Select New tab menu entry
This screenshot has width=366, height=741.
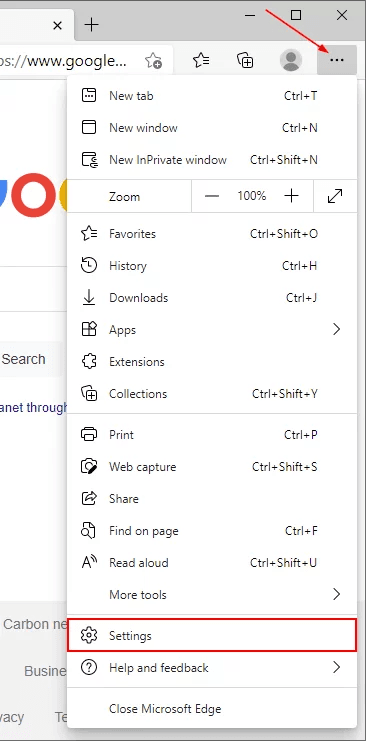(212, 96)
